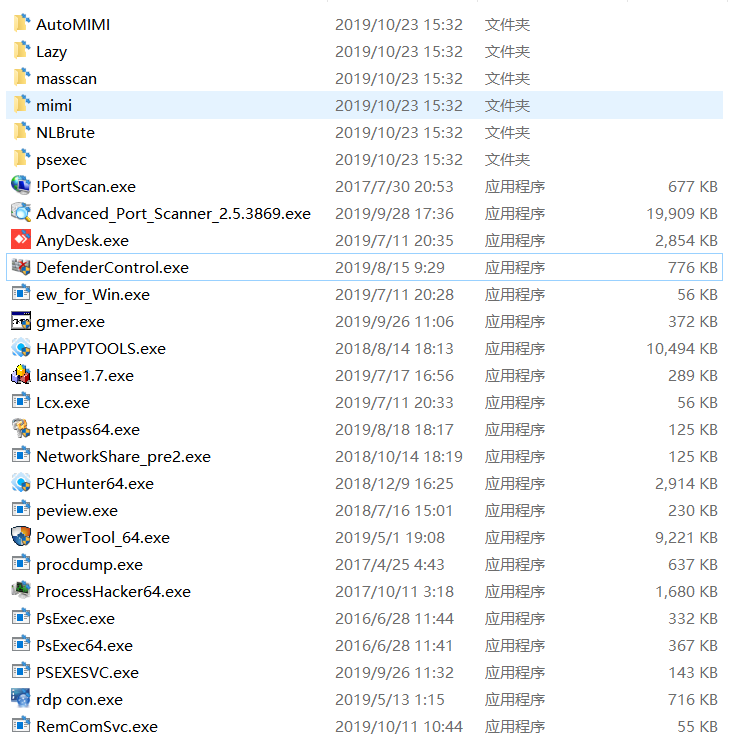Image resolution: width=751 pixels, height=756 pixels.
Task: Click the procdump.exe icon
Action: coord(21,564)
